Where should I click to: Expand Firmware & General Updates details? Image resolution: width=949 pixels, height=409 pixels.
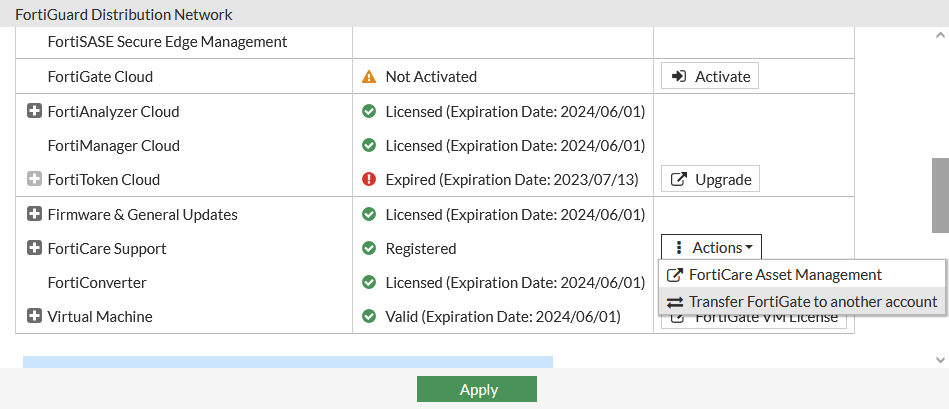(34, 215)
